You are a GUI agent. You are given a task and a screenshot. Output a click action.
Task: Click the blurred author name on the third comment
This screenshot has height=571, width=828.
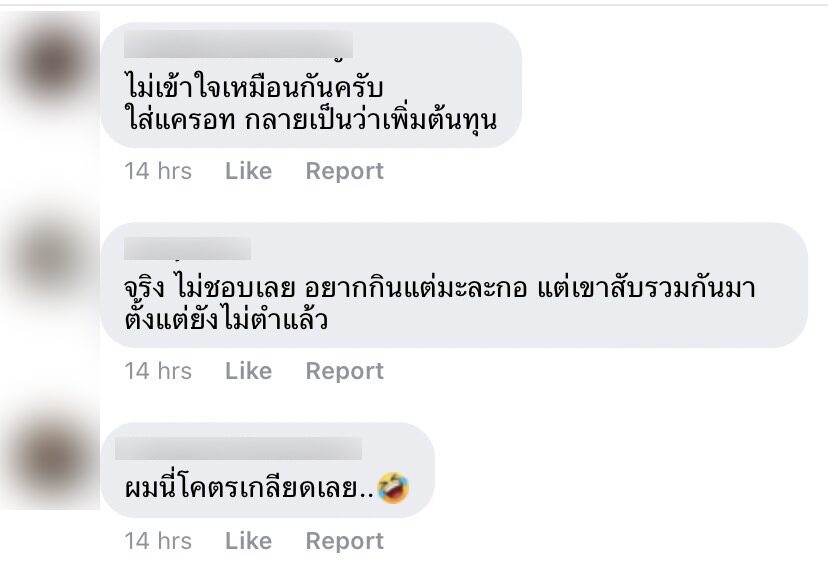[x=239, y=447]
